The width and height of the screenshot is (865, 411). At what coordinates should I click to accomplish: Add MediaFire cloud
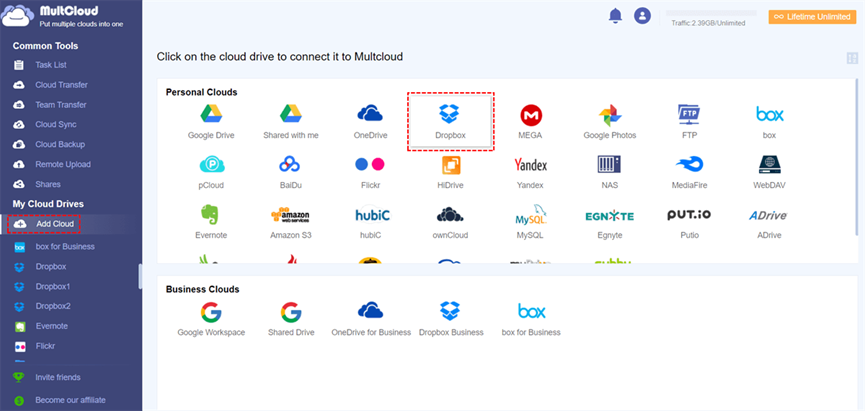click(690, 172)
